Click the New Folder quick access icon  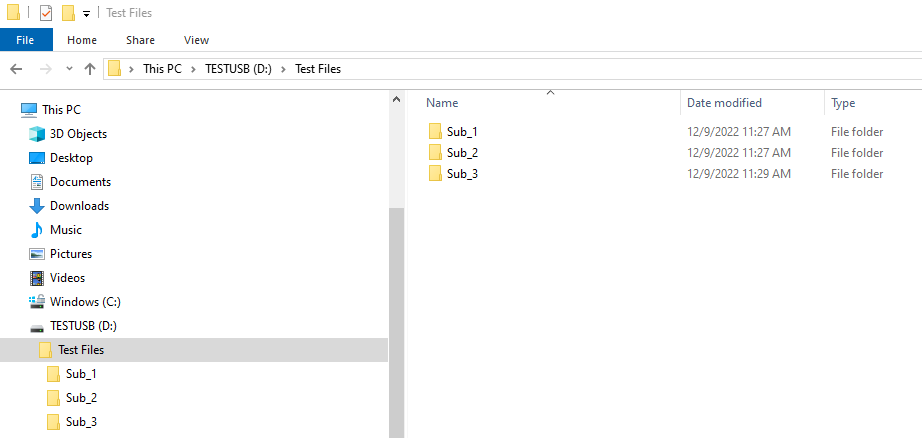point(68,12)
